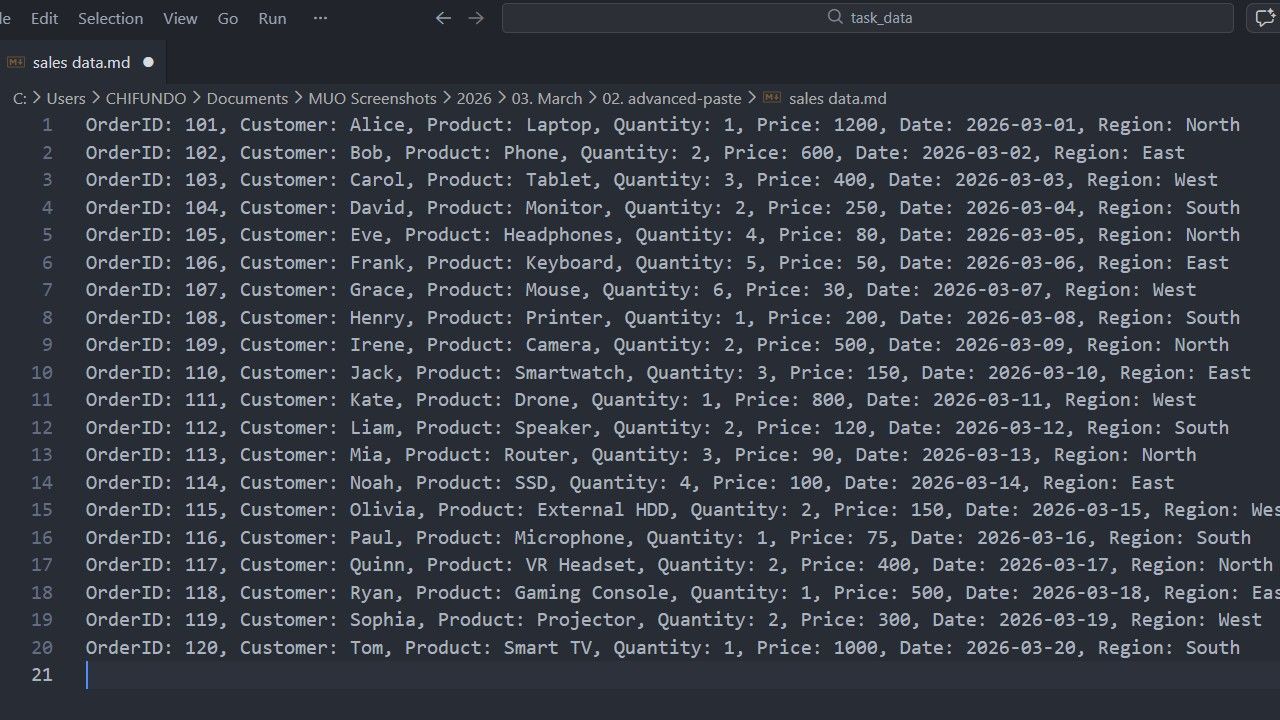The image size is (1280, 720).
Task: Click External HDD on line 15
Action: (x=603, y=510)
